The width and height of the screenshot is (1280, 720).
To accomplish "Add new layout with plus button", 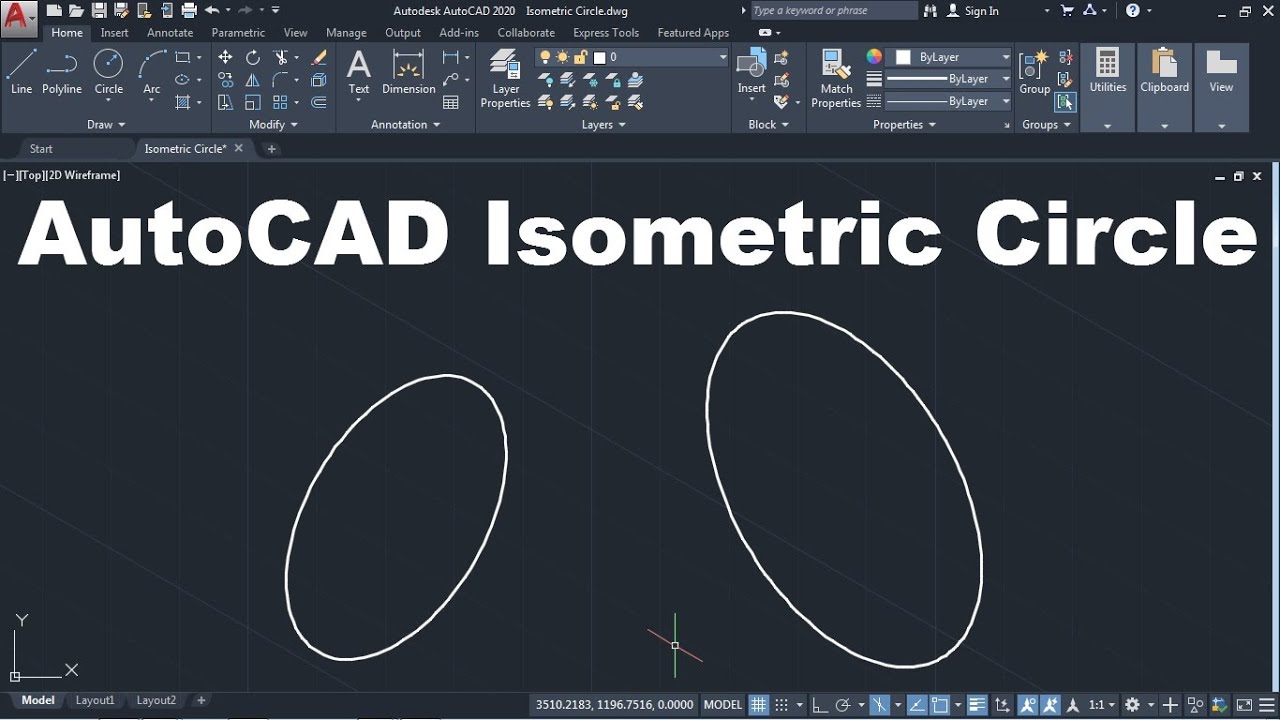I will point(201,701).
